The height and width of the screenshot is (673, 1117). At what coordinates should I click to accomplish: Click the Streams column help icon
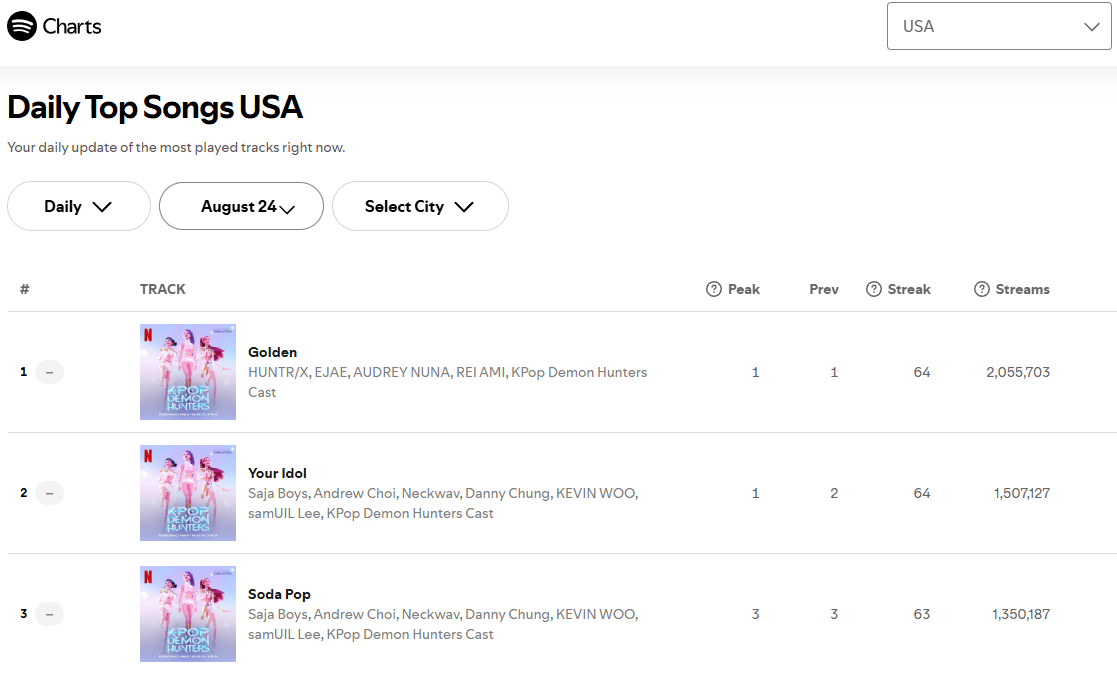pos(982,289)
